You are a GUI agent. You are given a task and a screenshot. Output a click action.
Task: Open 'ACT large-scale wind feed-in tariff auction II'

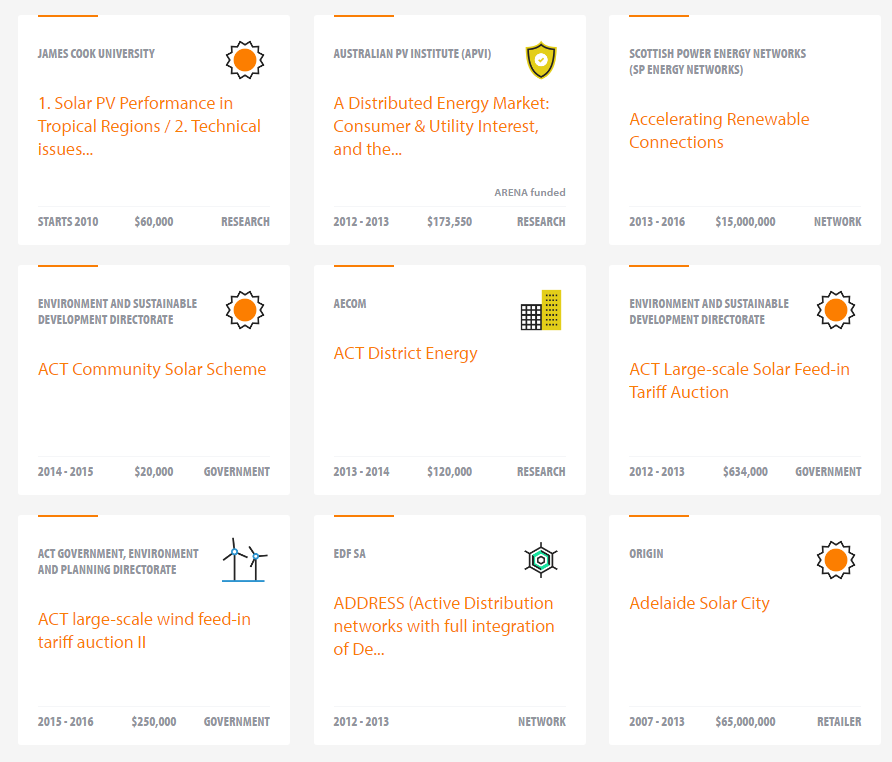click(144, 631)
